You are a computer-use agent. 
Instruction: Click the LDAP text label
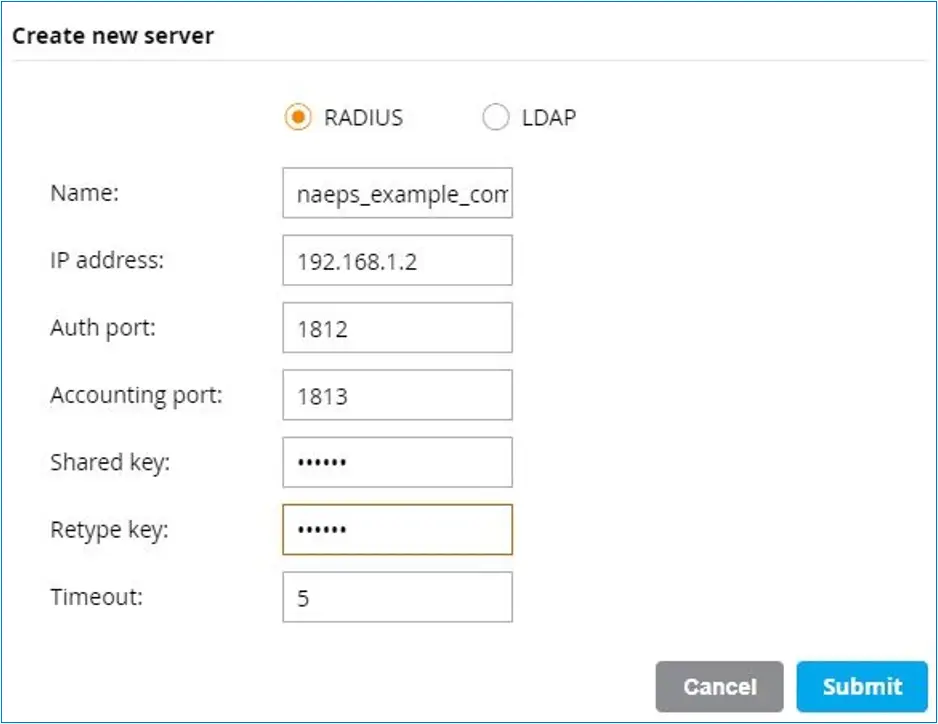(x=549, y=117)
